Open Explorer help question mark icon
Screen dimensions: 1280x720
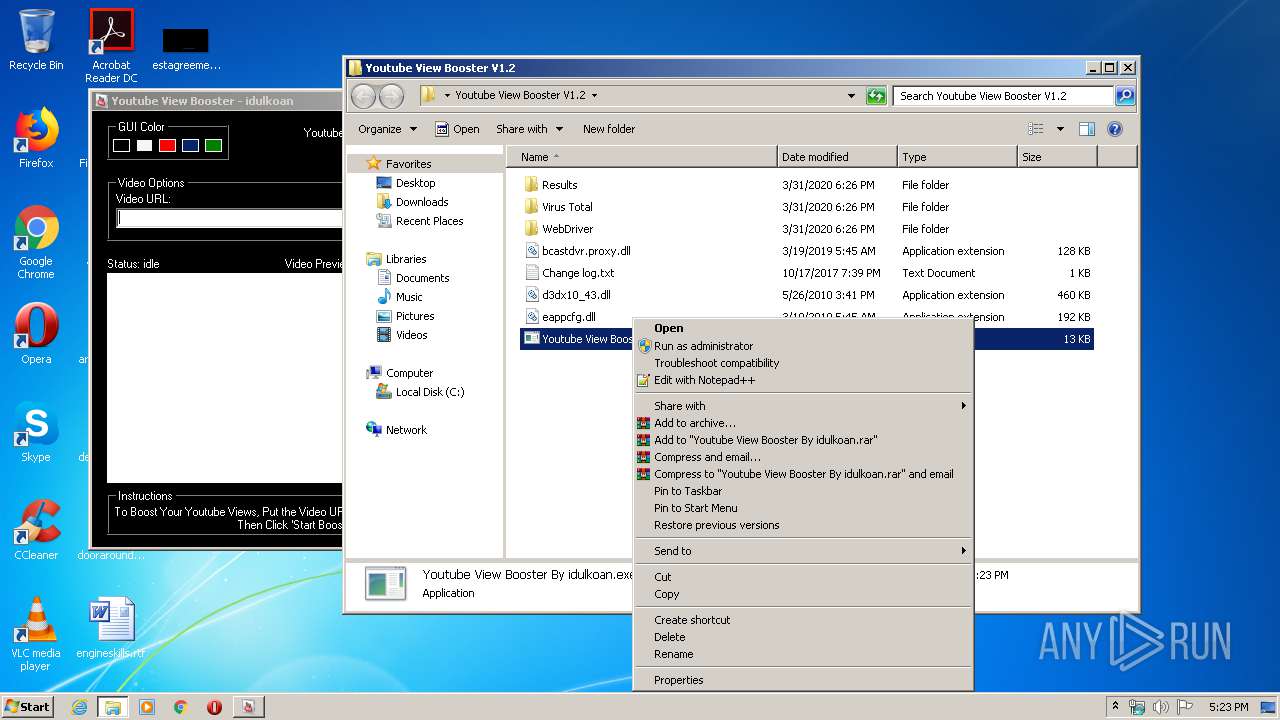point(1115,129)
